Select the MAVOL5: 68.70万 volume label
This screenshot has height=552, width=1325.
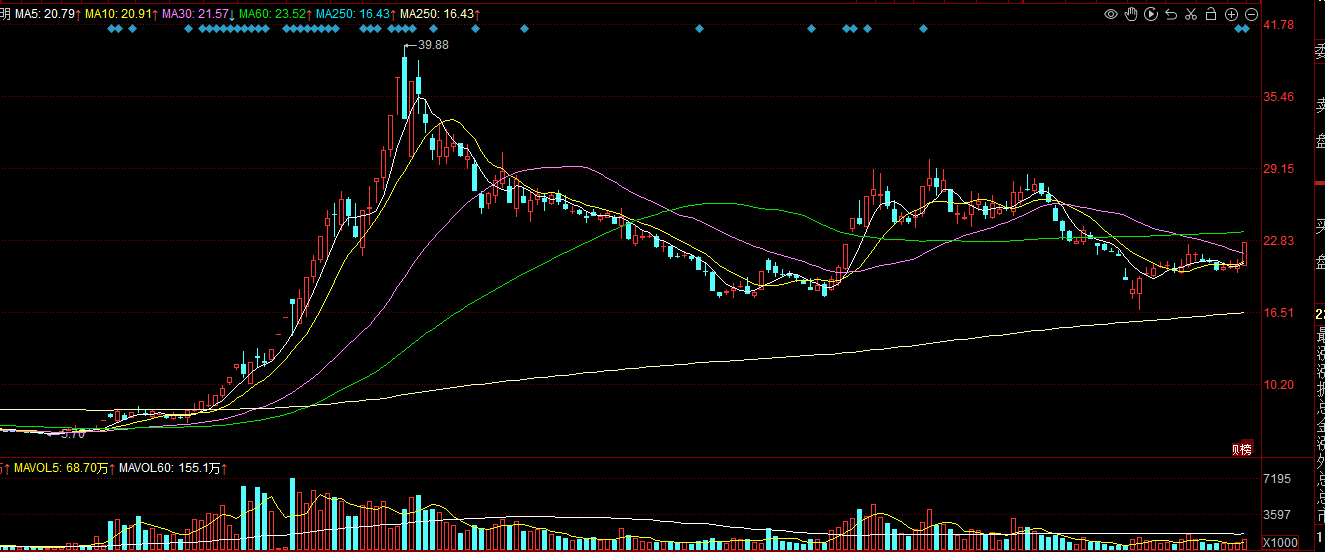pos(64,467)
